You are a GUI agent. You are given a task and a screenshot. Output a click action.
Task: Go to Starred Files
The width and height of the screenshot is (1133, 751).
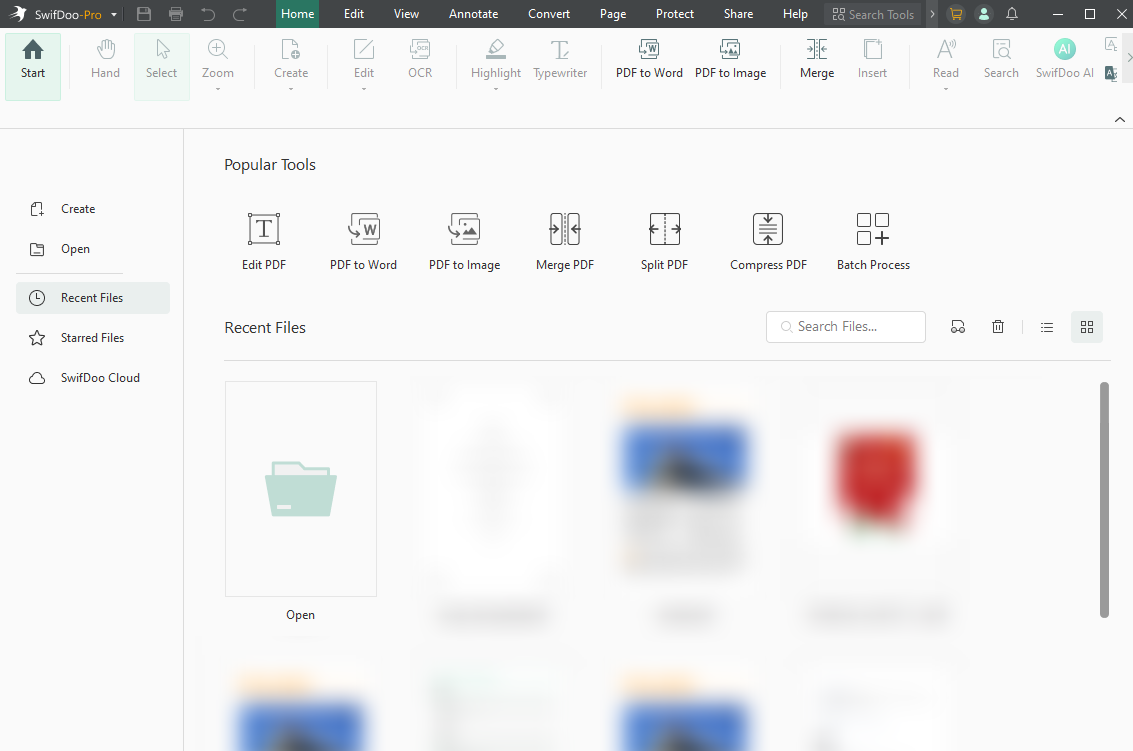point(92,337)
